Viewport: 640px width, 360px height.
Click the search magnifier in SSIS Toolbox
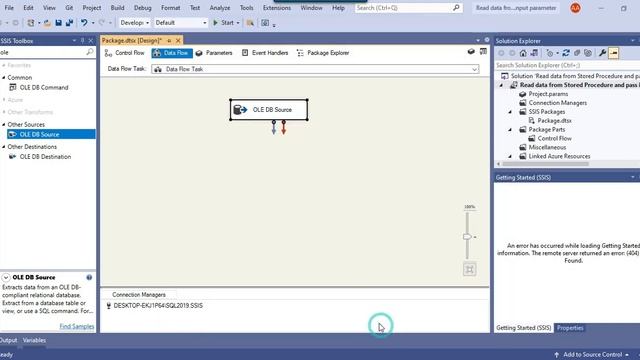89,52
